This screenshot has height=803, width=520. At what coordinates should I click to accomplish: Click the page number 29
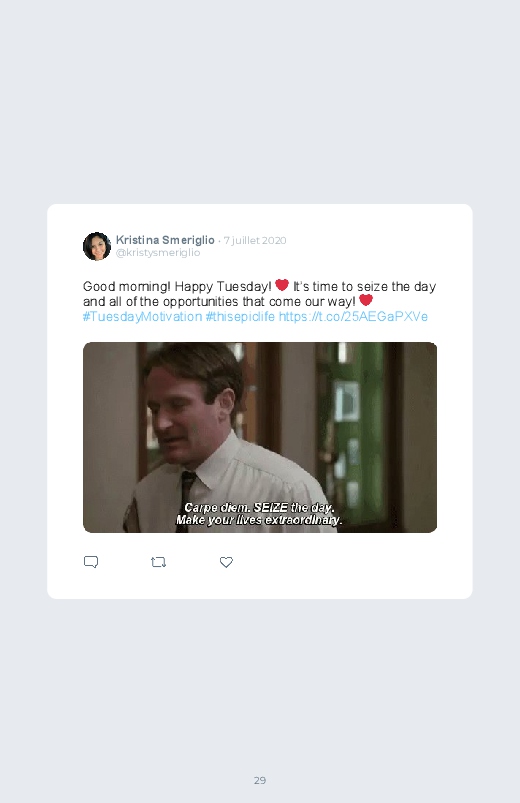[x=260, y=780]
